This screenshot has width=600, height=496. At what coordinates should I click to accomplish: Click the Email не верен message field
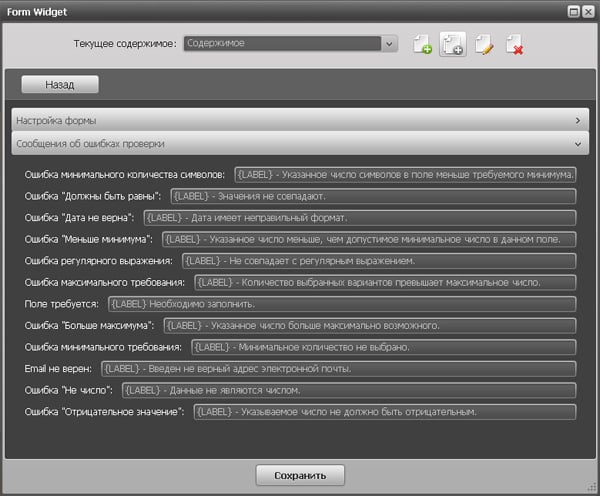(339, 369)
